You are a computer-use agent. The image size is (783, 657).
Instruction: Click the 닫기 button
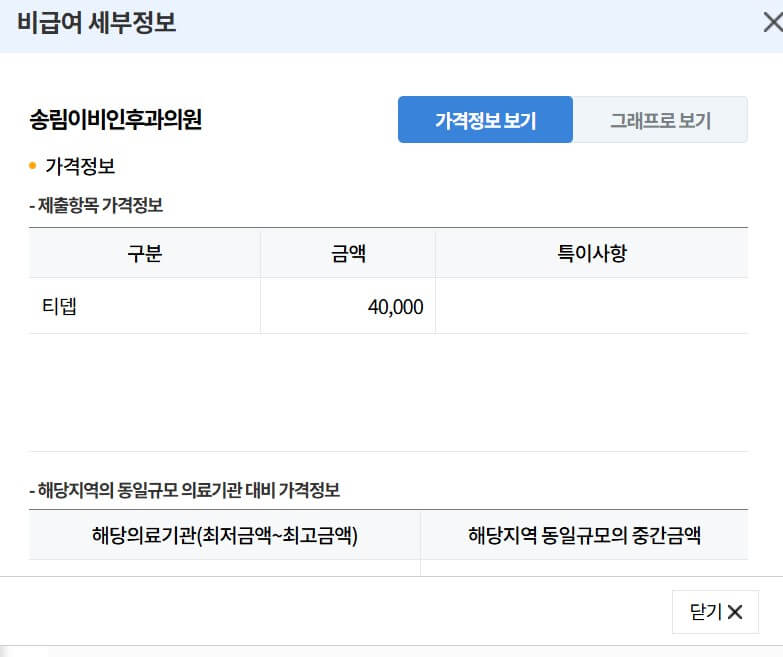pos(715,612)
